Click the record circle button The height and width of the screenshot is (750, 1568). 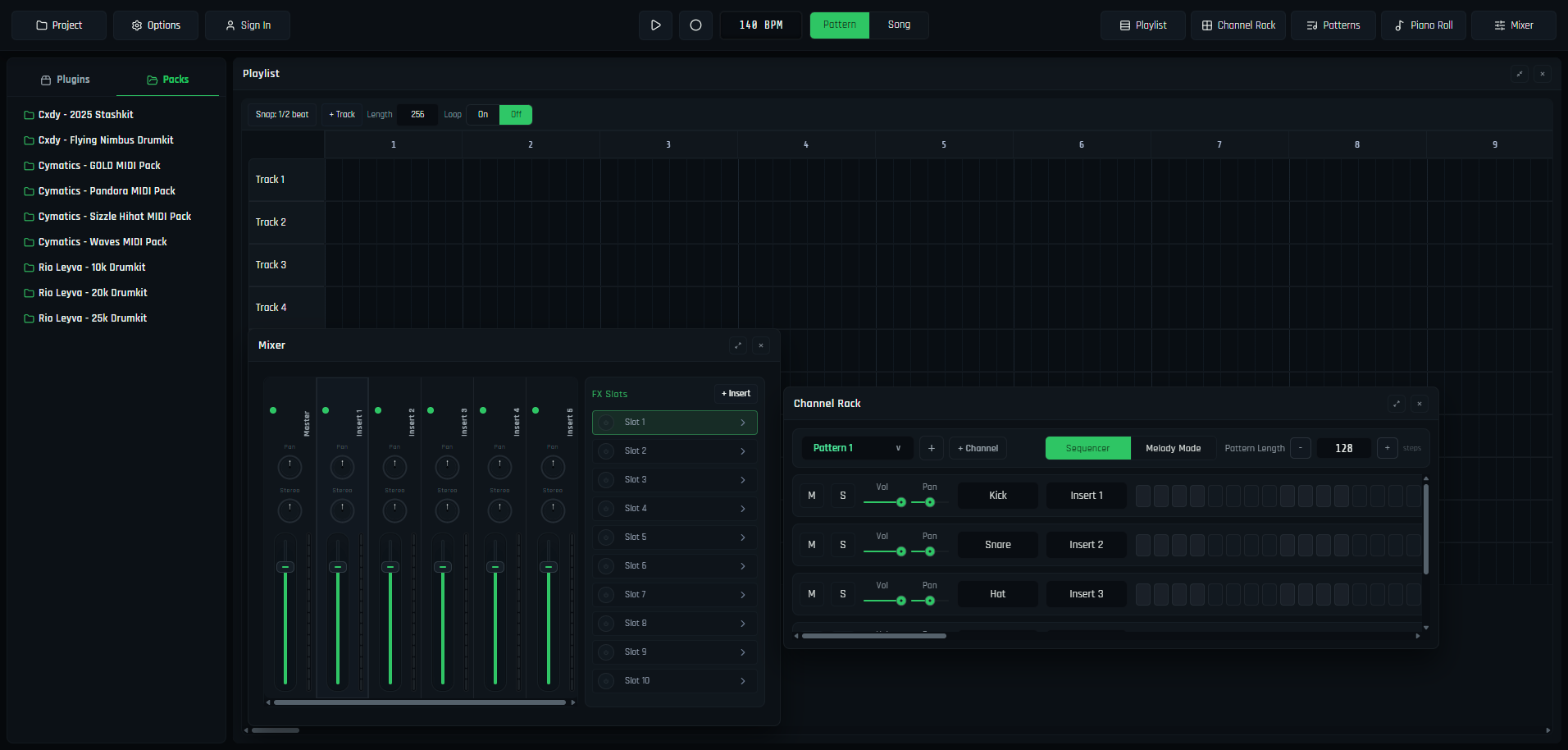[x=695, y=25]
